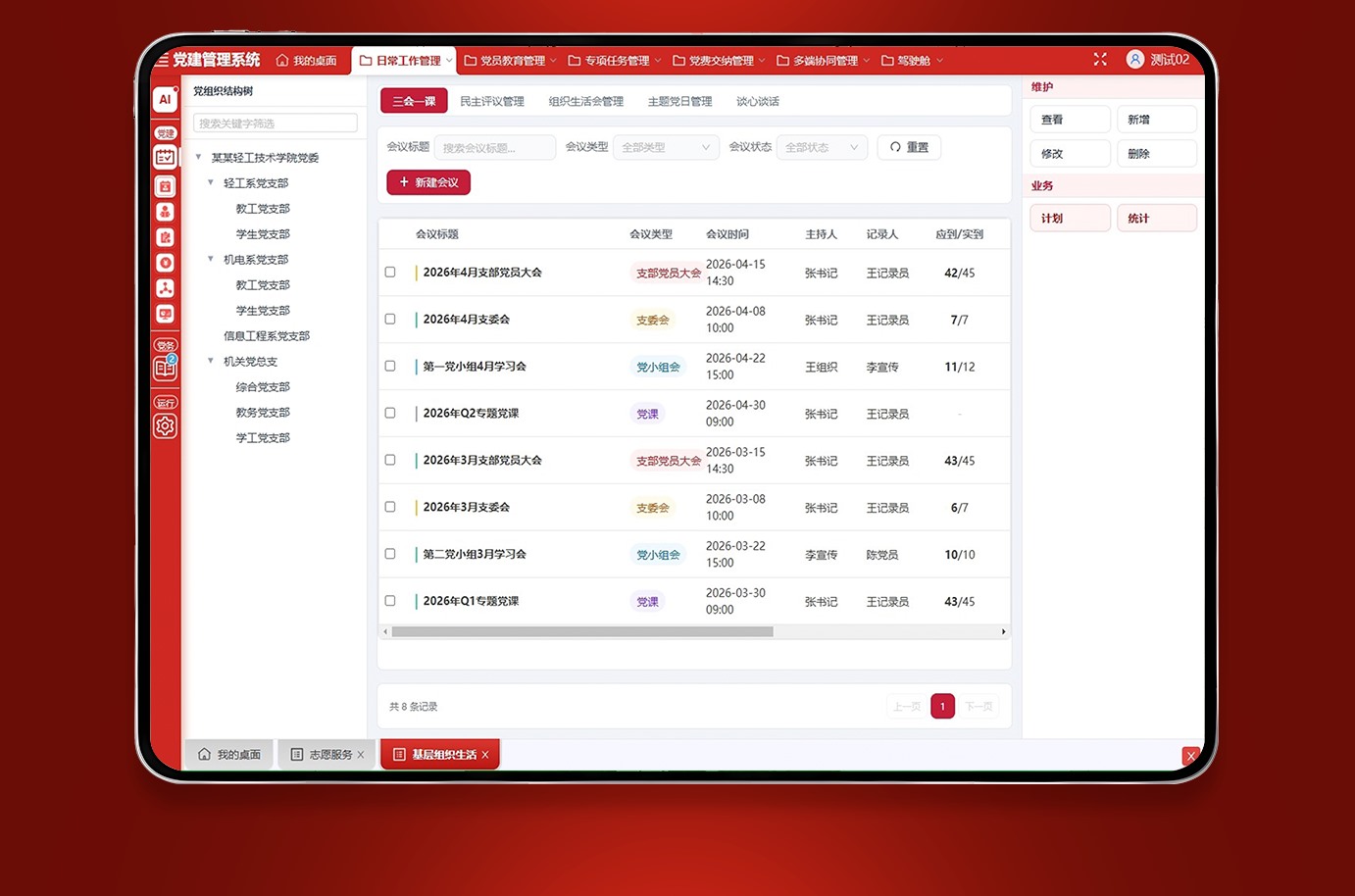Open the monitor screen sidebar icon
Screen dimensions: 1355x896
tap(165, 314)
